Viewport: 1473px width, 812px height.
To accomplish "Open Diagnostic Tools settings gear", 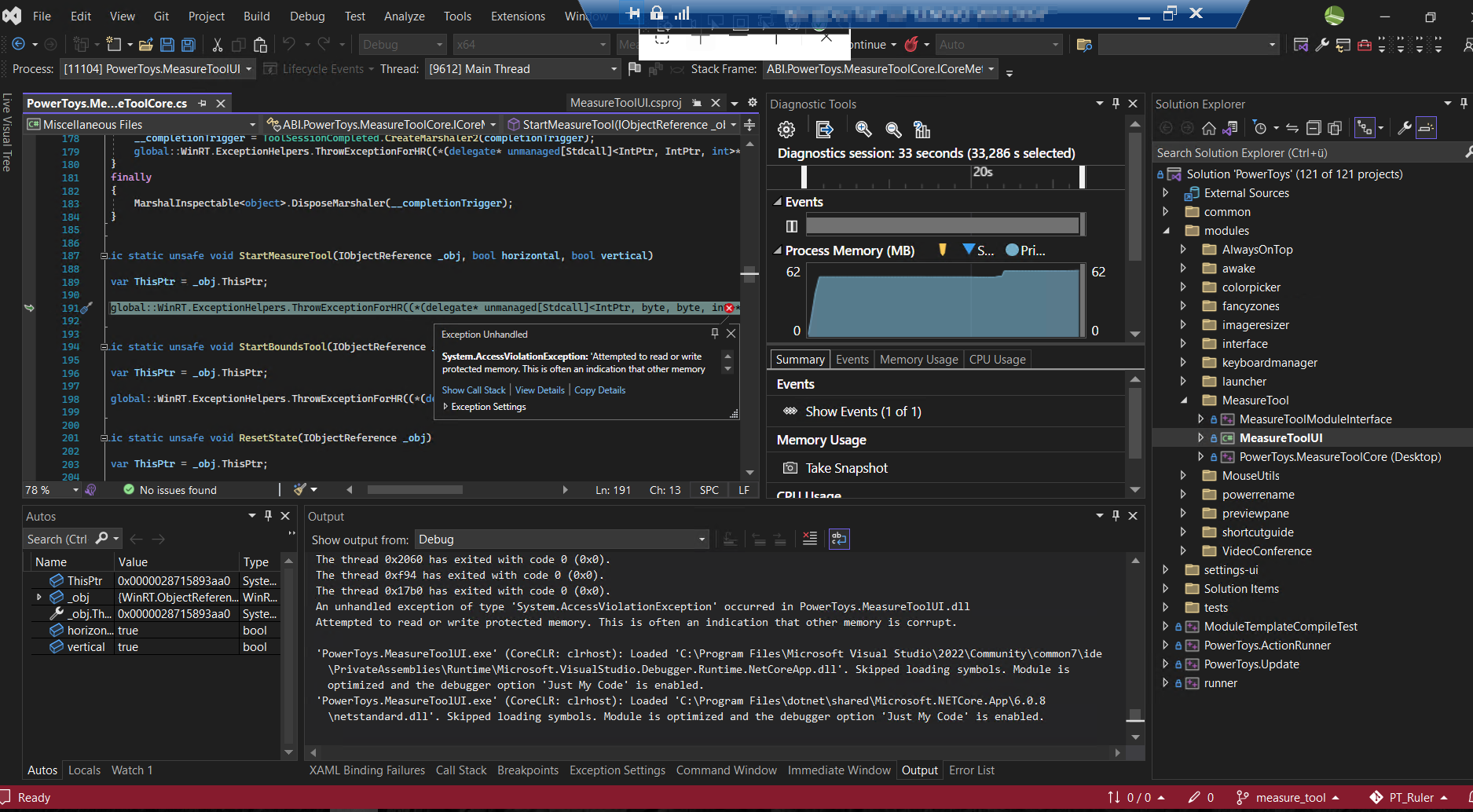I will point(786,130).
